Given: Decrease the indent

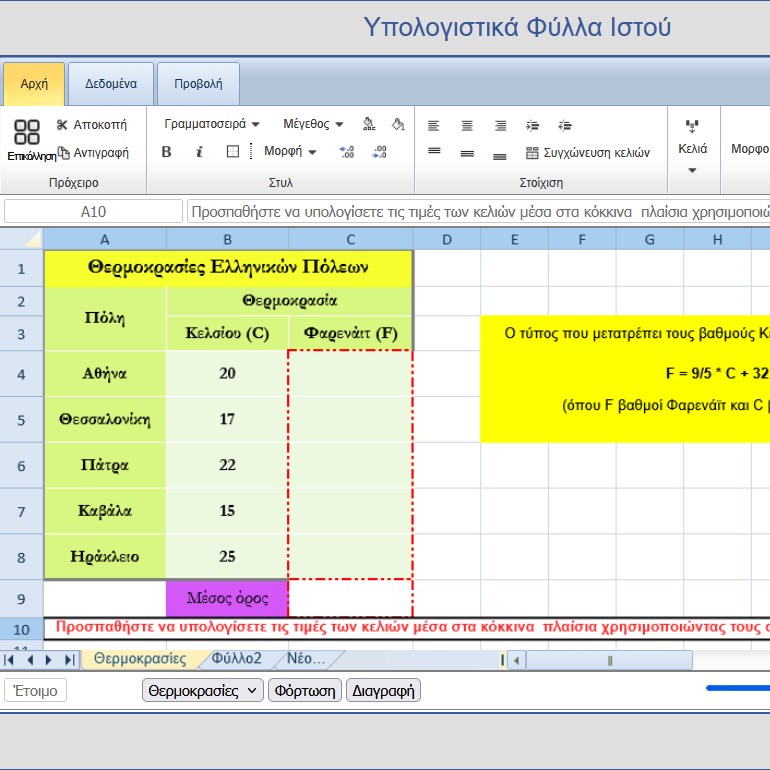Looking at the screenshot, I should pos(565,126).
